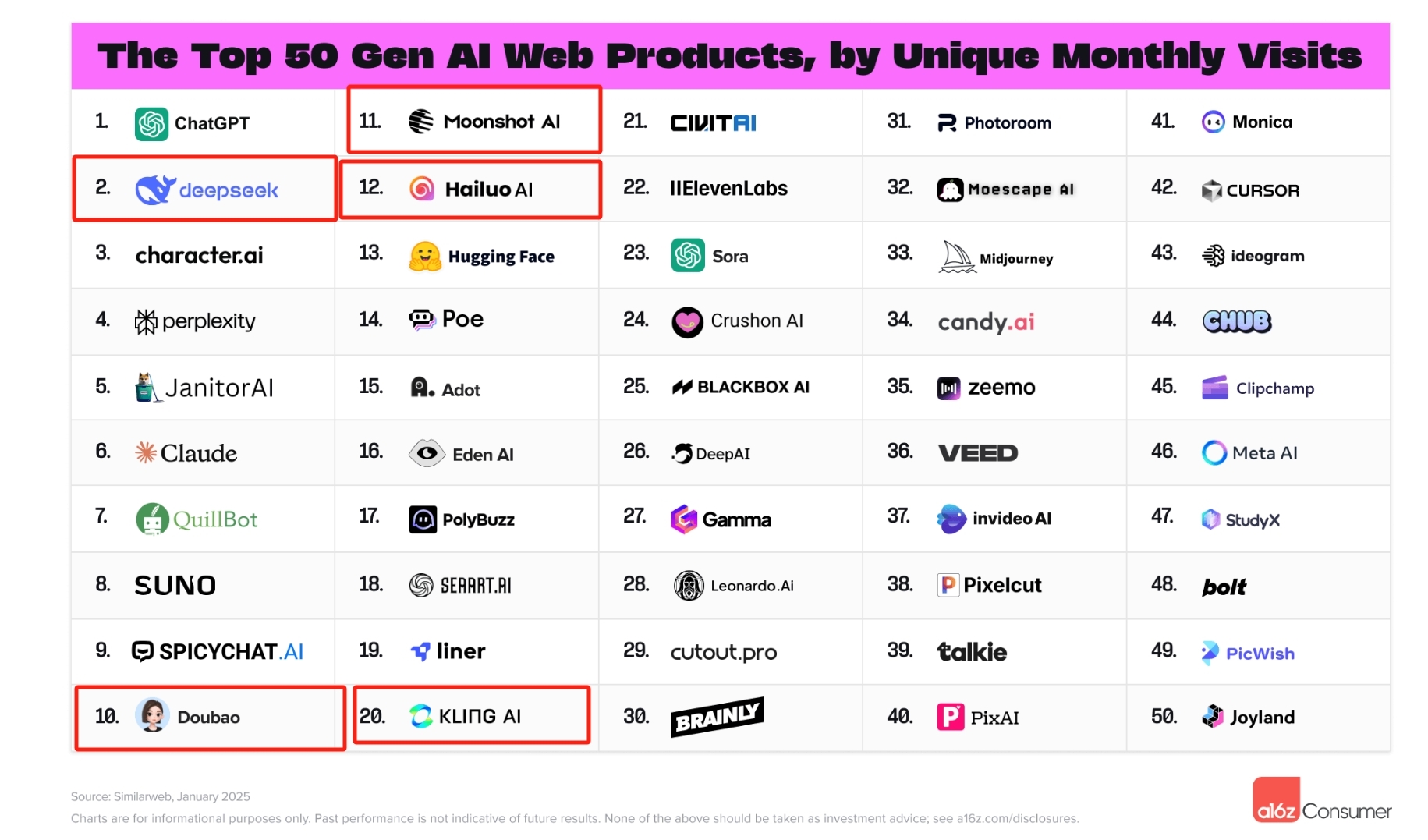Click the Clipchamp logo icon
The width and height of the screenshot is (1428, 840).
pos(1214,387)
